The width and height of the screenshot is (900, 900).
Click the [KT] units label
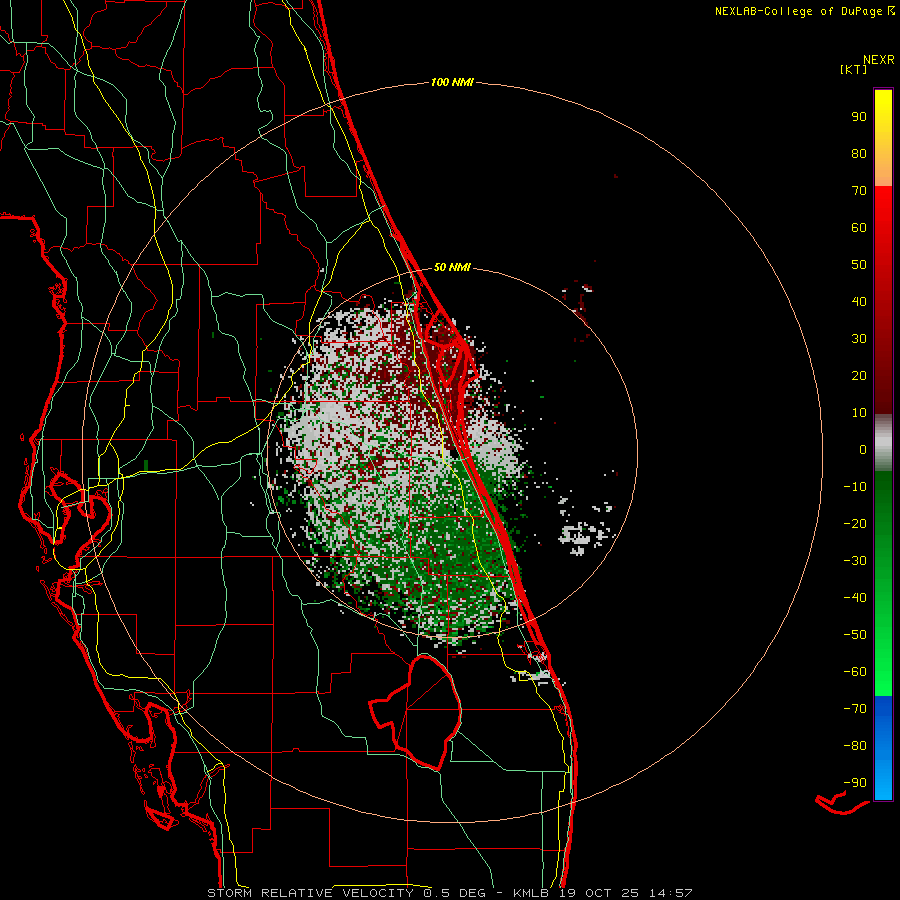click(854, 69)
